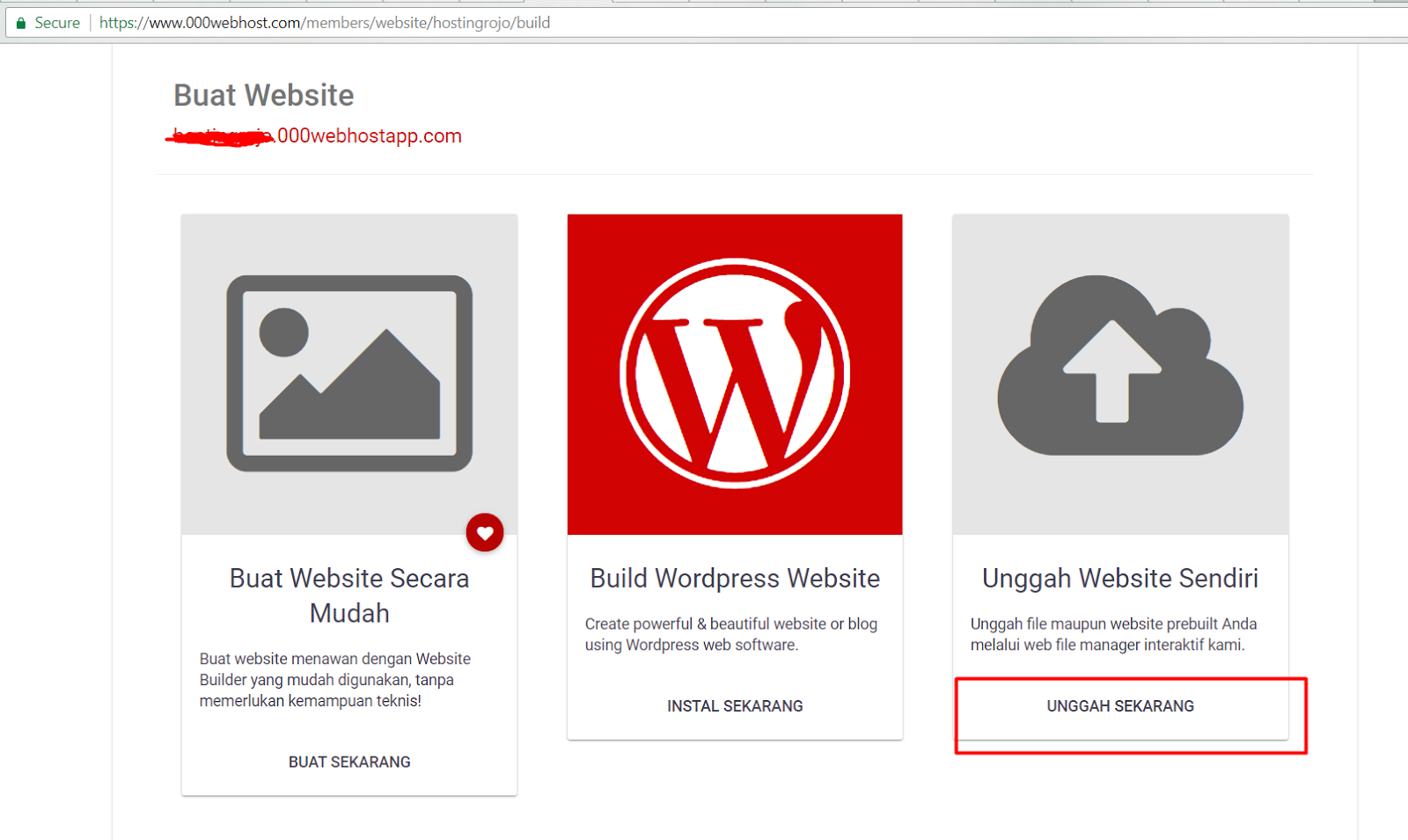This screenshot has height=840, width=1408.
Task: Toggle the heart favorite on the Website Builder card
Action: (x=485, y=532)
